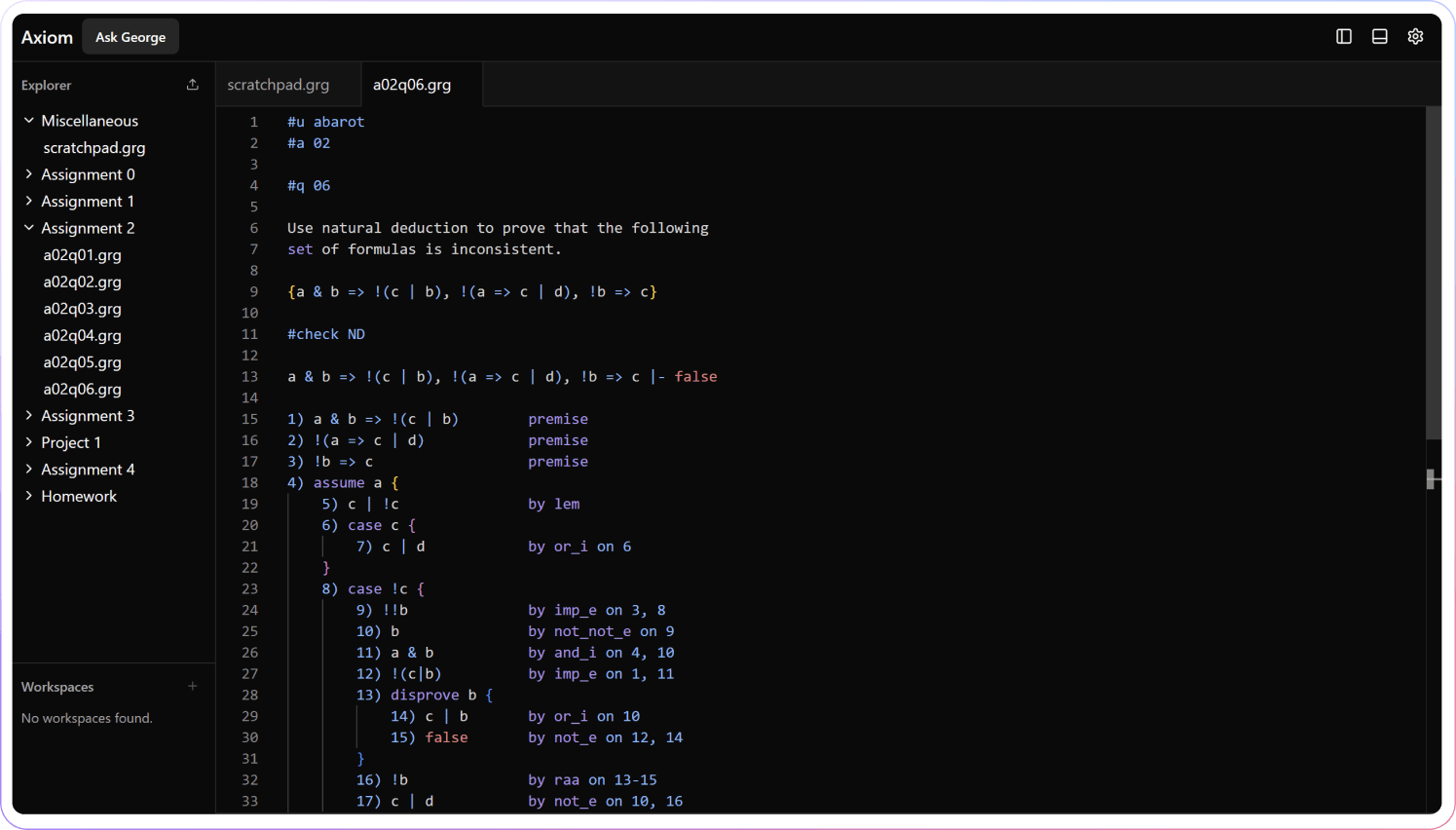
Task: Expand the Project 1 folder
Action: point(71,442)
